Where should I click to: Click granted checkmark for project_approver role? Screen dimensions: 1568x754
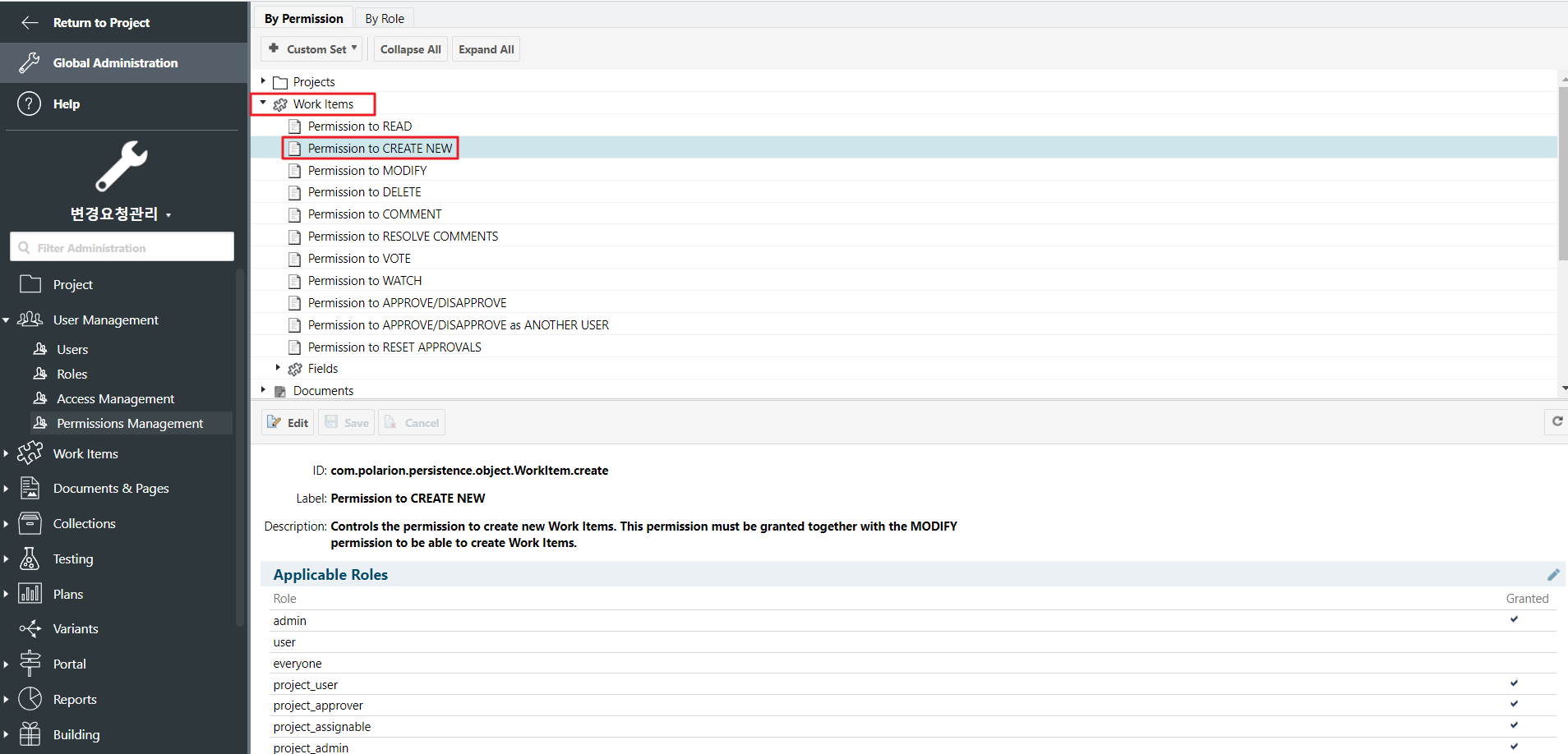point(1514,704)
